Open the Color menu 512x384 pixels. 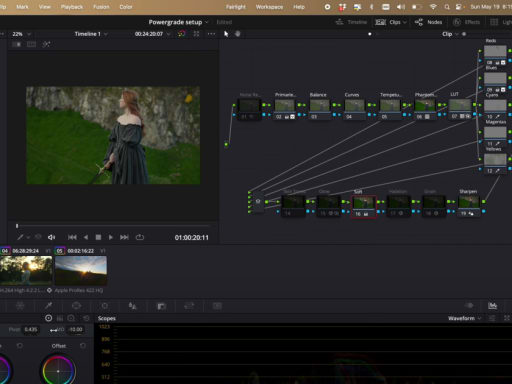(126, 7)
